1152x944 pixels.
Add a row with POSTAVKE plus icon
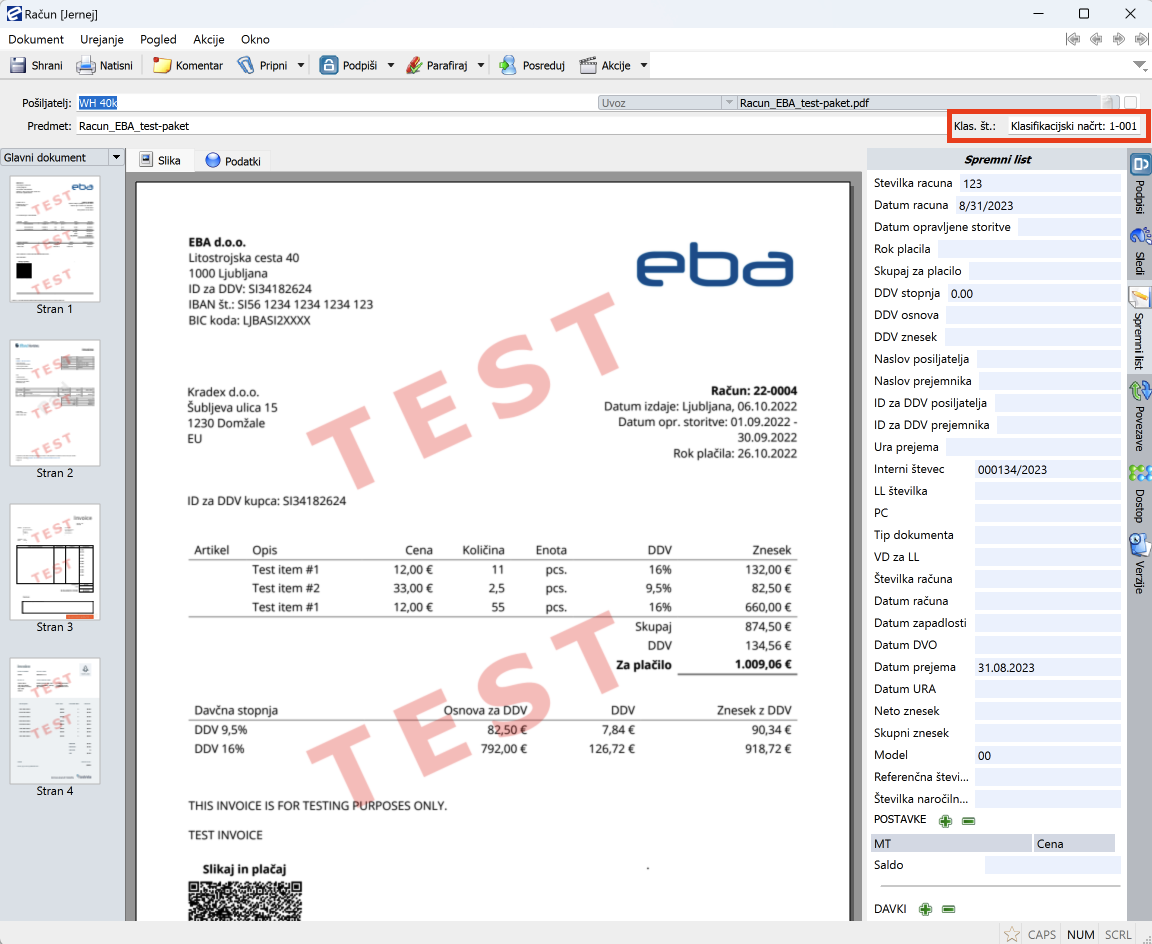(945, 821)
